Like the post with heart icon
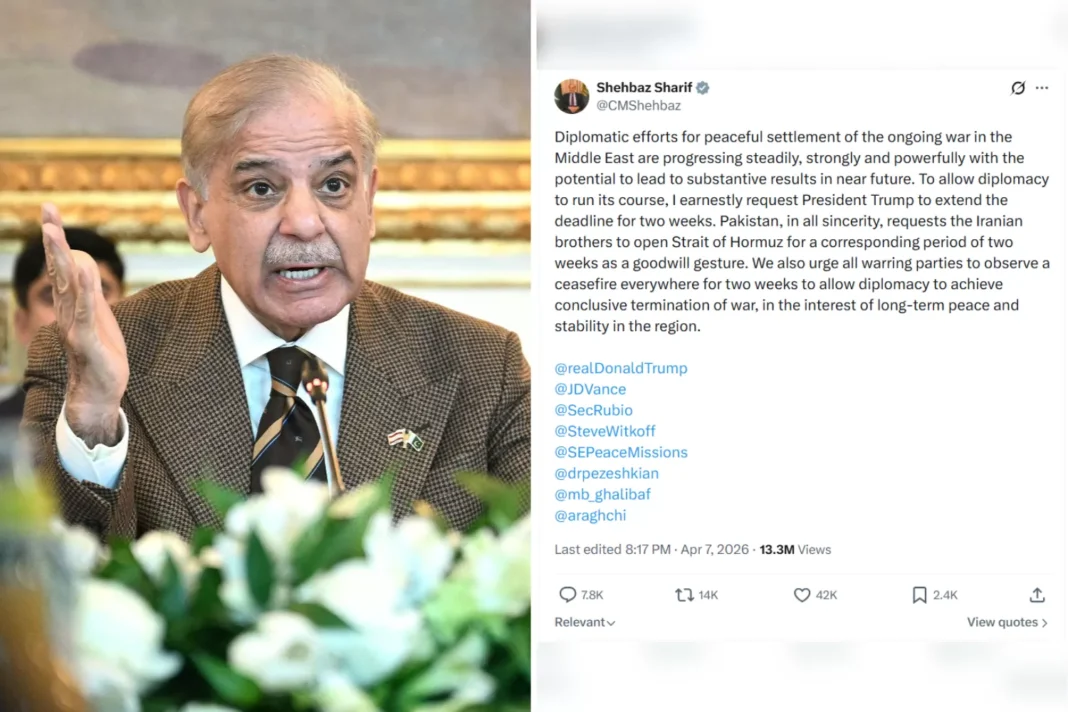 [x=802, y=595]
